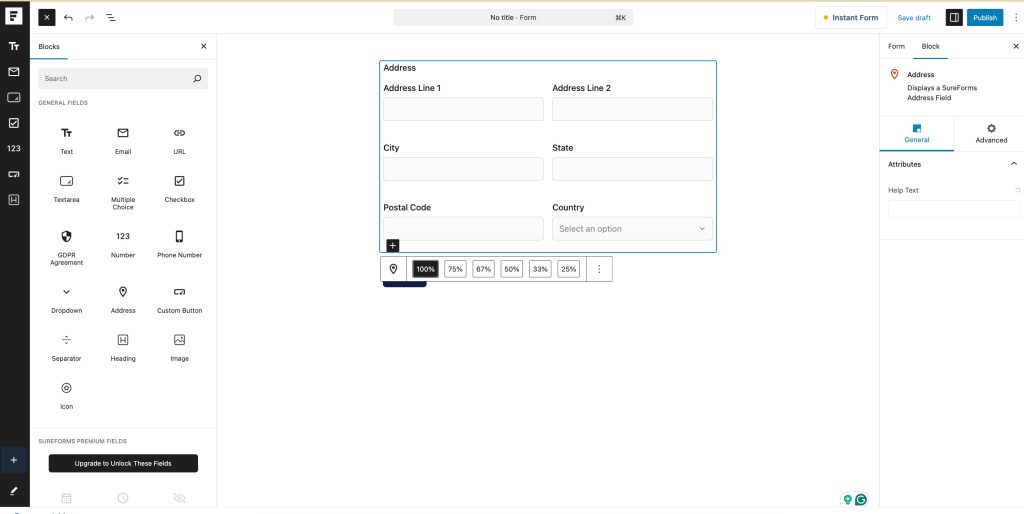Open the document overview list view
Viewport: 1024px width, 514px height.
110,18
